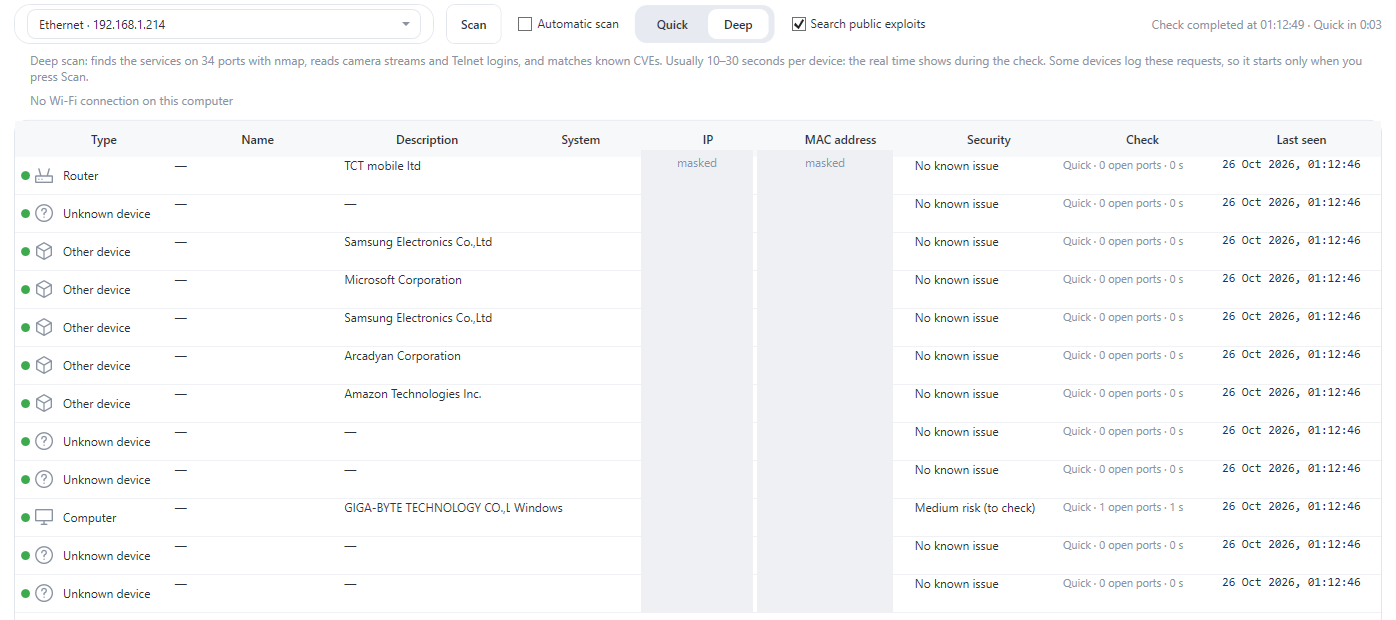Click the Windows system cell
Screen dimensions: 1396x620
(539, 508)
